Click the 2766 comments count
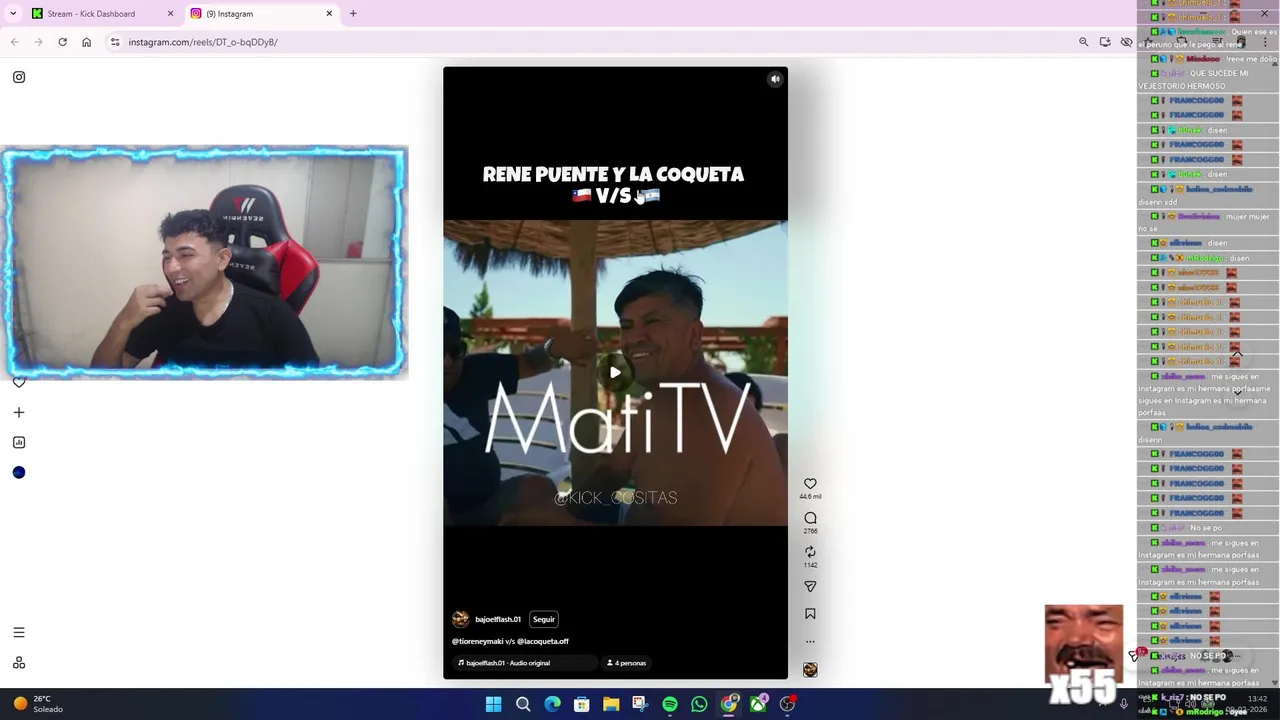This screenshot has height=720, width=1280. [x=810, y=531]
